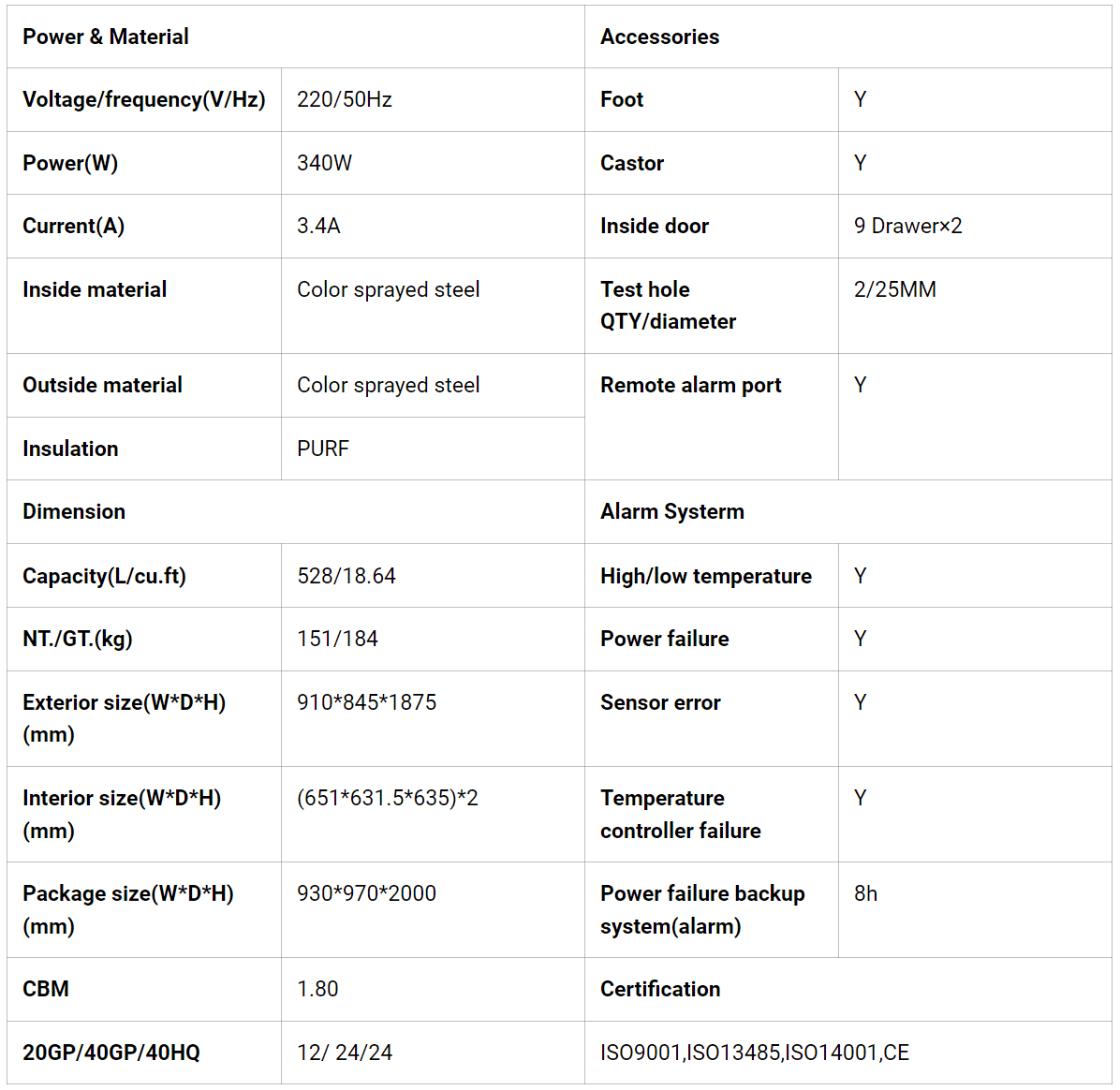Click the Remote alarm port label
This screenshot has height=1090, width=1120.
pyautogui.click(x=691, y=385)
